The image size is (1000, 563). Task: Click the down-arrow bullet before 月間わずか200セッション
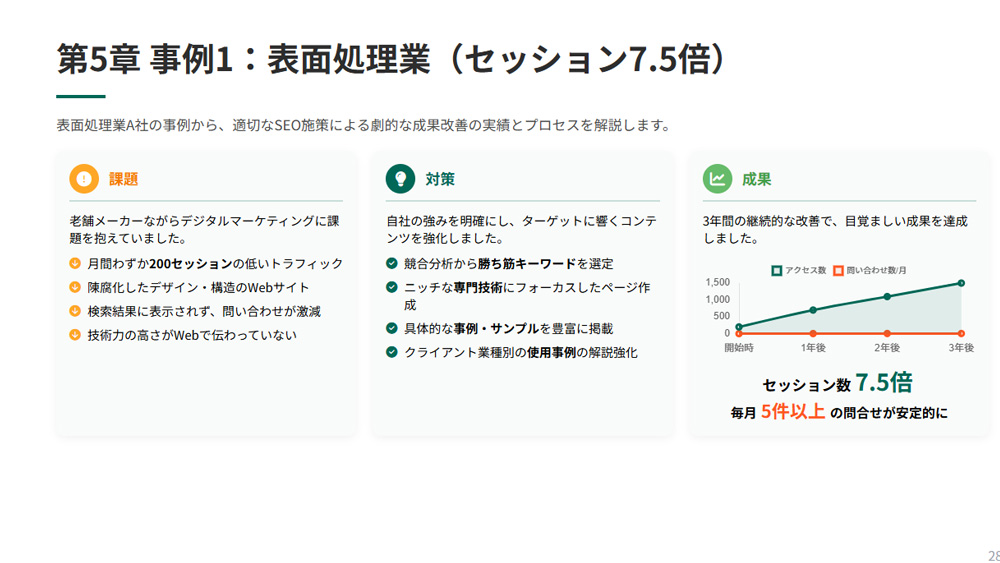75,263
